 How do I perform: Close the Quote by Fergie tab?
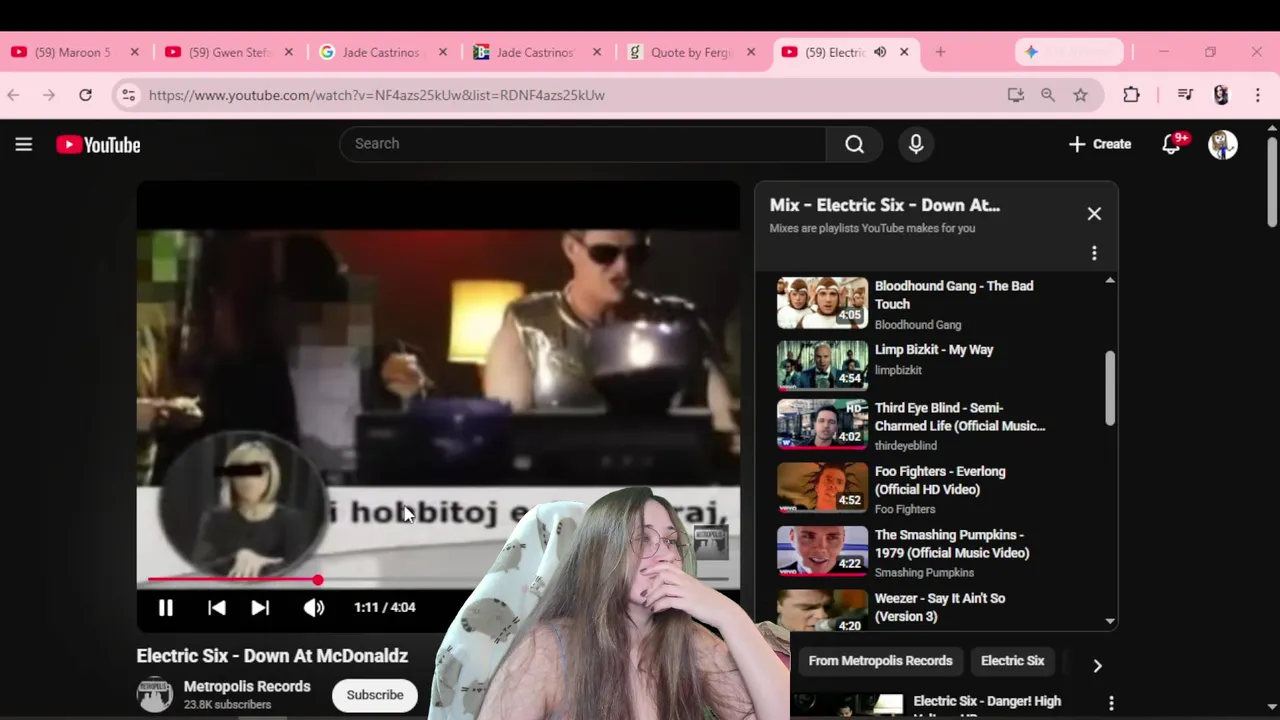751,52
